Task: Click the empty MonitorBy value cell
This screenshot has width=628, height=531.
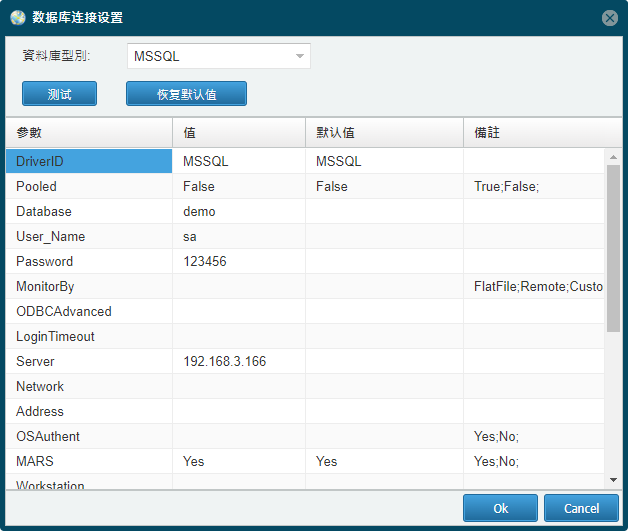Action: [x=239, y=286]
